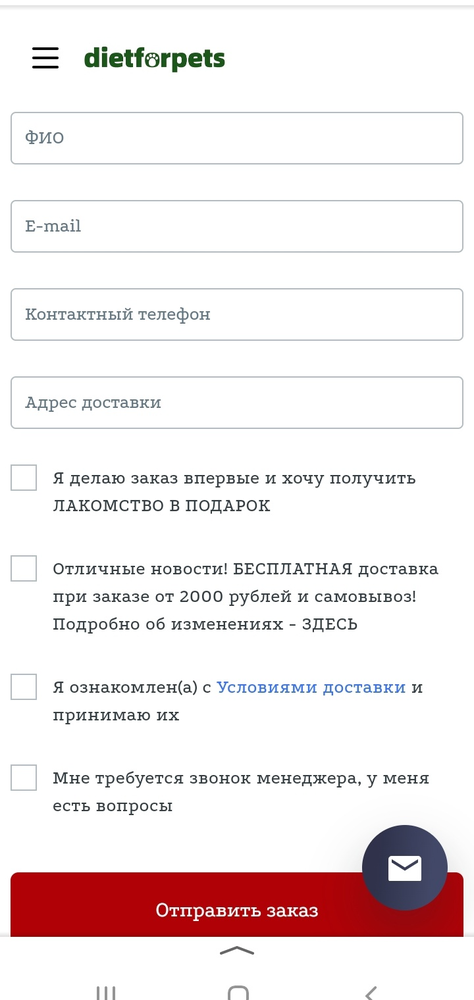This screenshot has height=1000, width=474.
Task: Check the first order gift treat checkbox
Action: 24,478
